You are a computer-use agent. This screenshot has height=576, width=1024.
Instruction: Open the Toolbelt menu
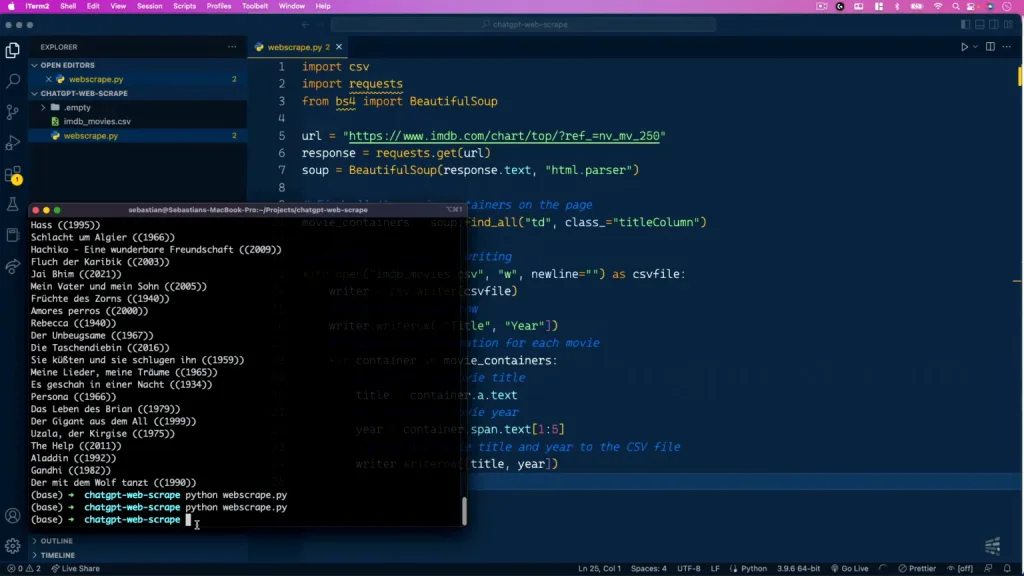pos(255,6)
